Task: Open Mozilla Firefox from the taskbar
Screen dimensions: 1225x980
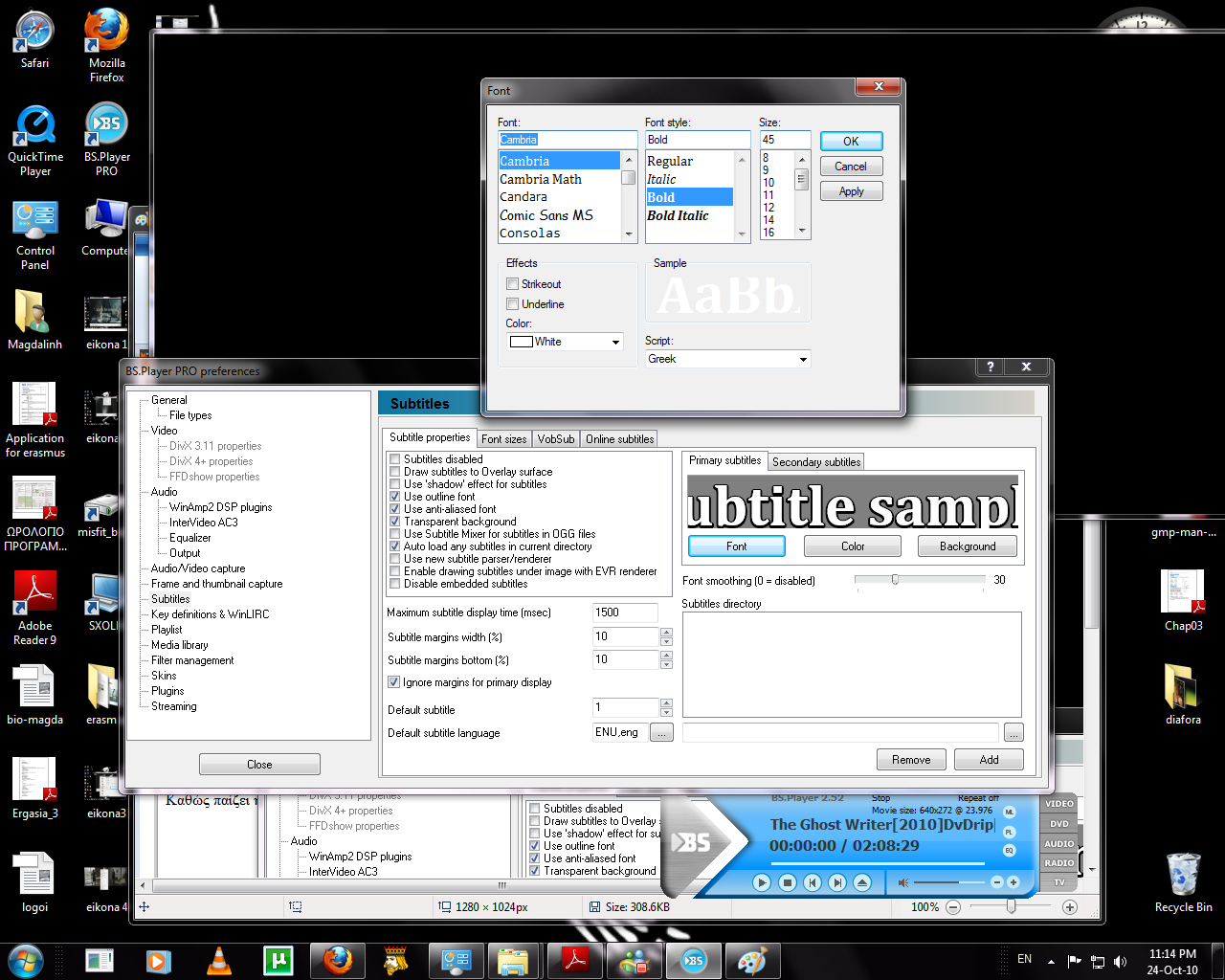Action: coord(337,960)
